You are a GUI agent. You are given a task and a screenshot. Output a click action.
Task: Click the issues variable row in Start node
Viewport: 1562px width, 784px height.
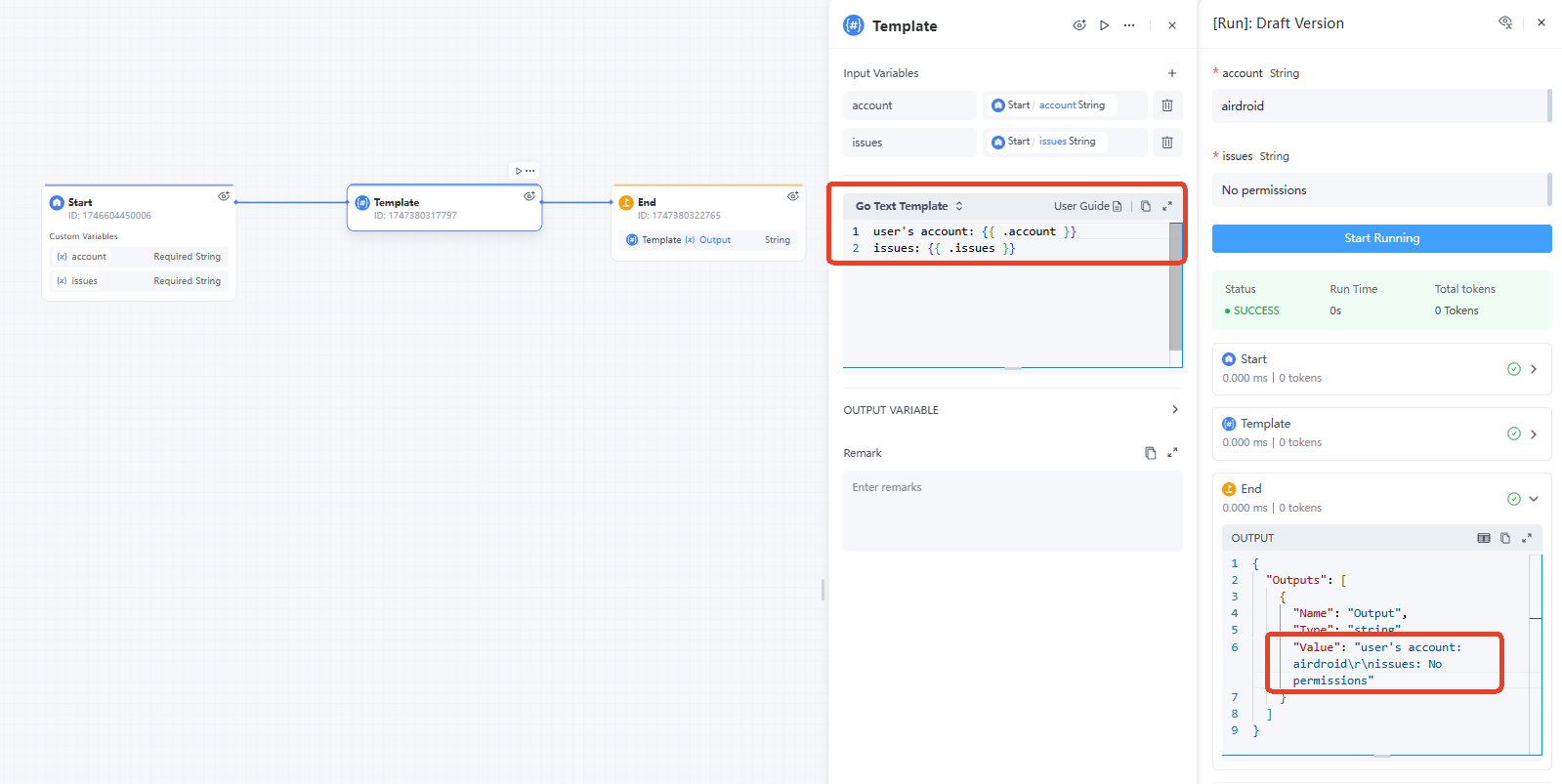(139, 281)
